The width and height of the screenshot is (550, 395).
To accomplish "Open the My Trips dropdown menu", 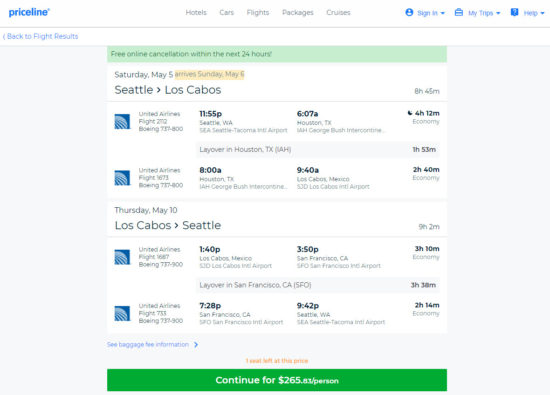I will coord(484,13).
